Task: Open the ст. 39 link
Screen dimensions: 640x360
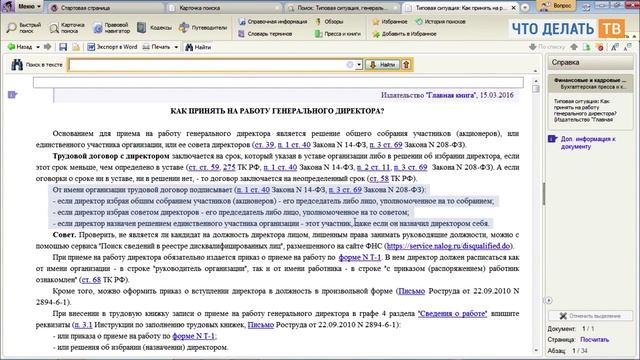Action: 264,144
